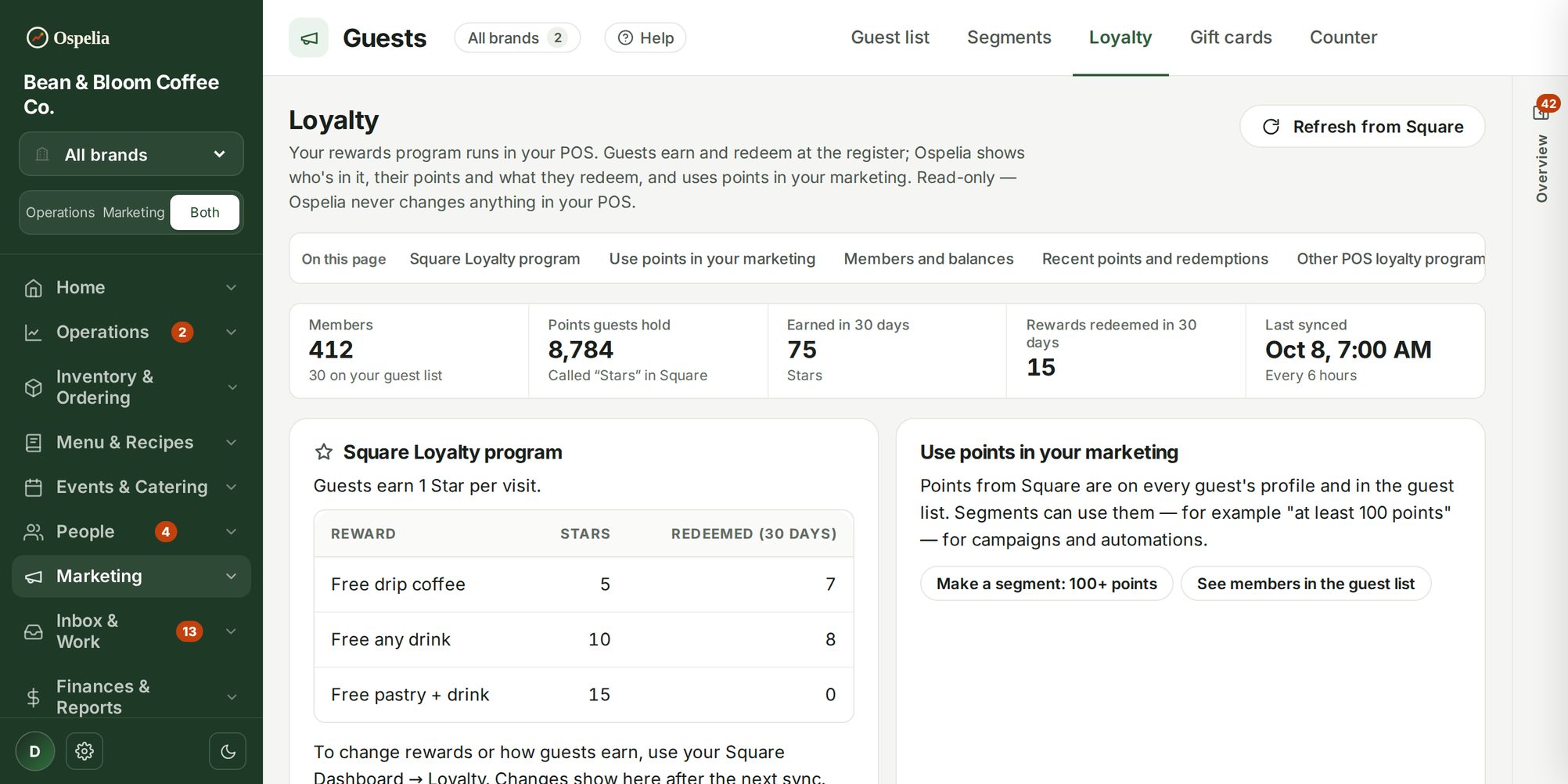Switch to the Segments tab
This screenshot has height=784, width=1568.
1009,38
